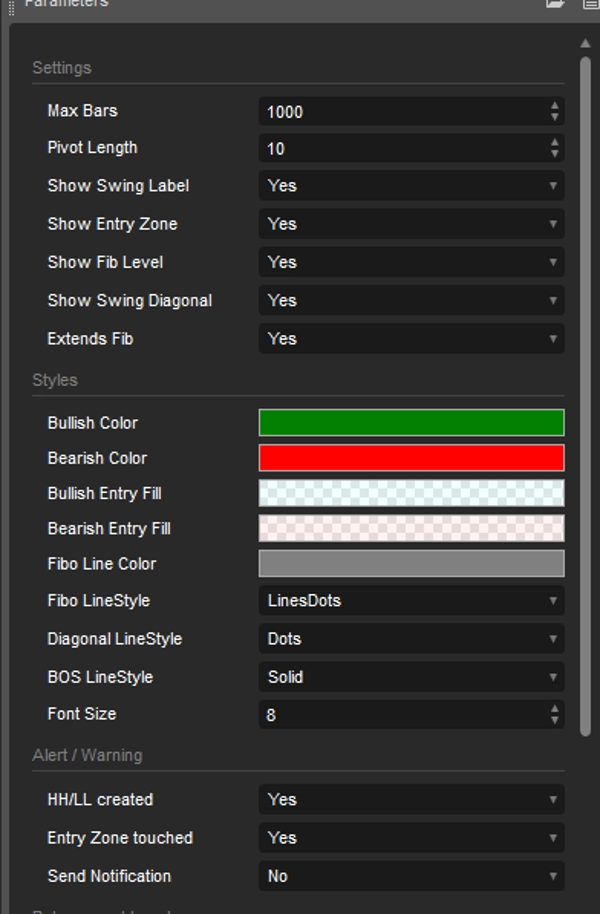The width and height of the screenshot is (600, 914).
Task: Click the open folder icon in header
Action: click(555, 3)
